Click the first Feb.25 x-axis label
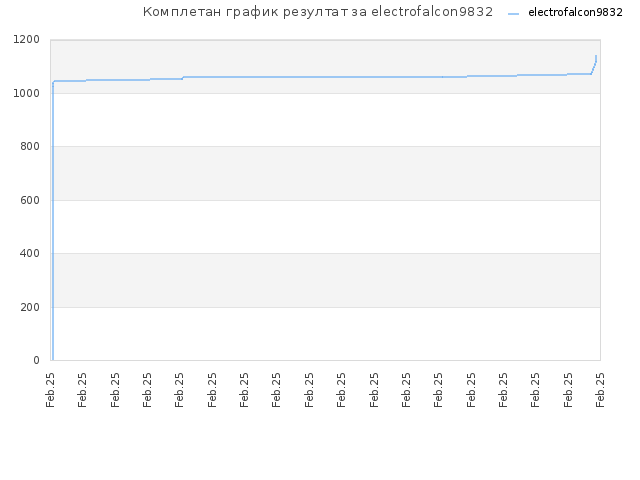This screenshot has width=640, height=480. pos(50,390)
